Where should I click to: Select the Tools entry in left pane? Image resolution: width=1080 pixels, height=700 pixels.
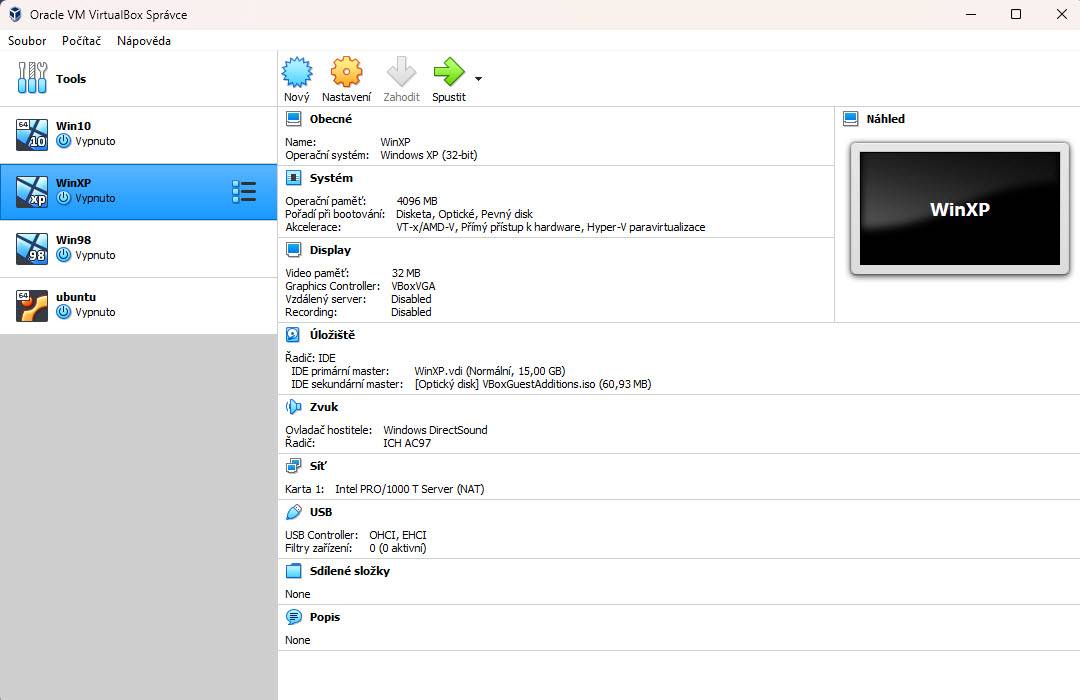point(138,78)
